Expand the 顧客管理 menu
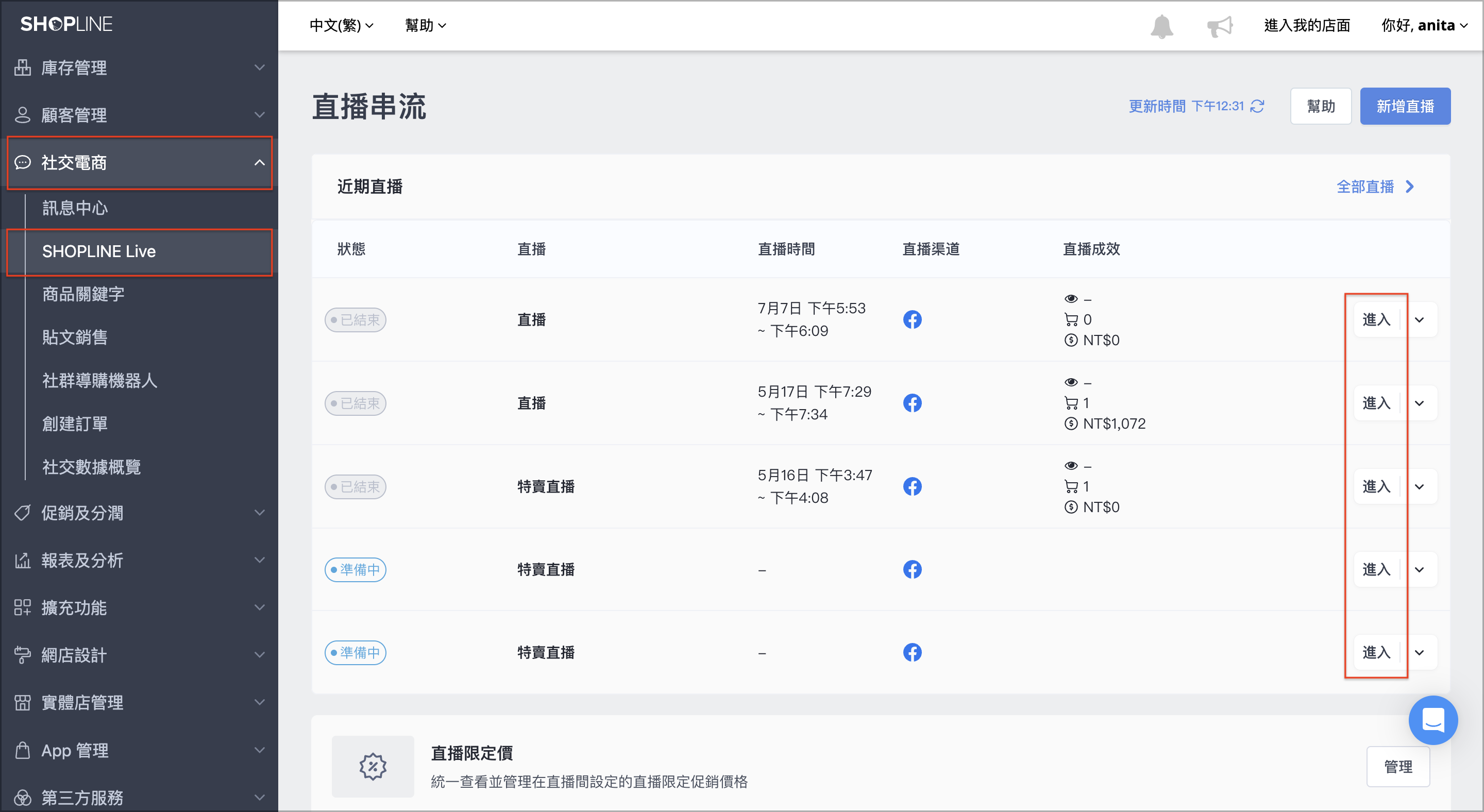Screen dimensions: 1484x812 pos(260,114)
